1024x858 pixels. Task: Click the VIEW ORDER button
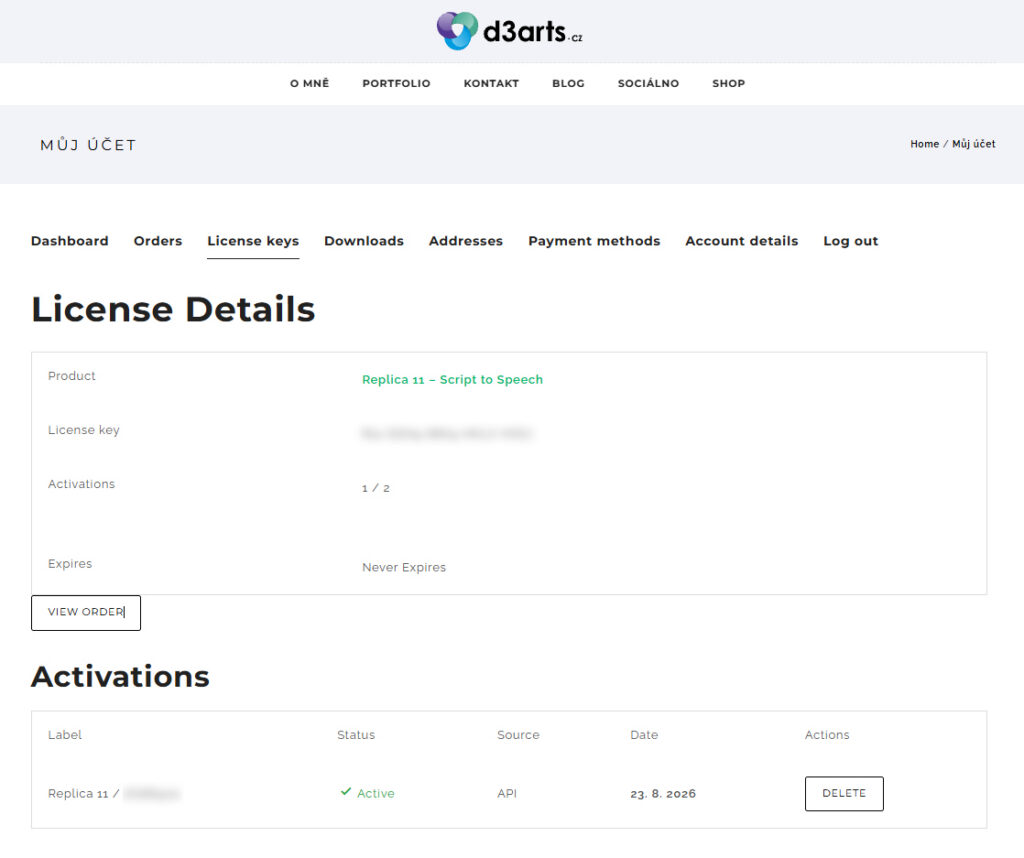click(x=86, y=612)
